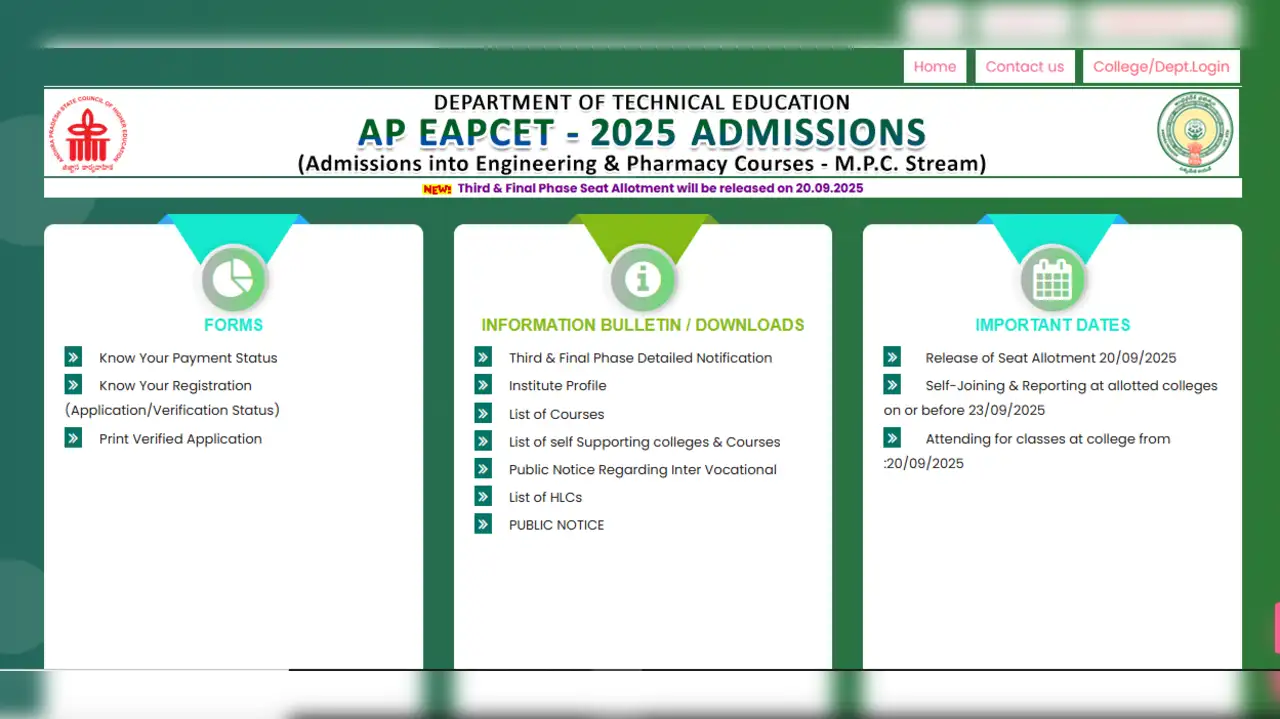
Task: Click arrow icon beside Release of Seat Allotment
Action: click(892, 357)
